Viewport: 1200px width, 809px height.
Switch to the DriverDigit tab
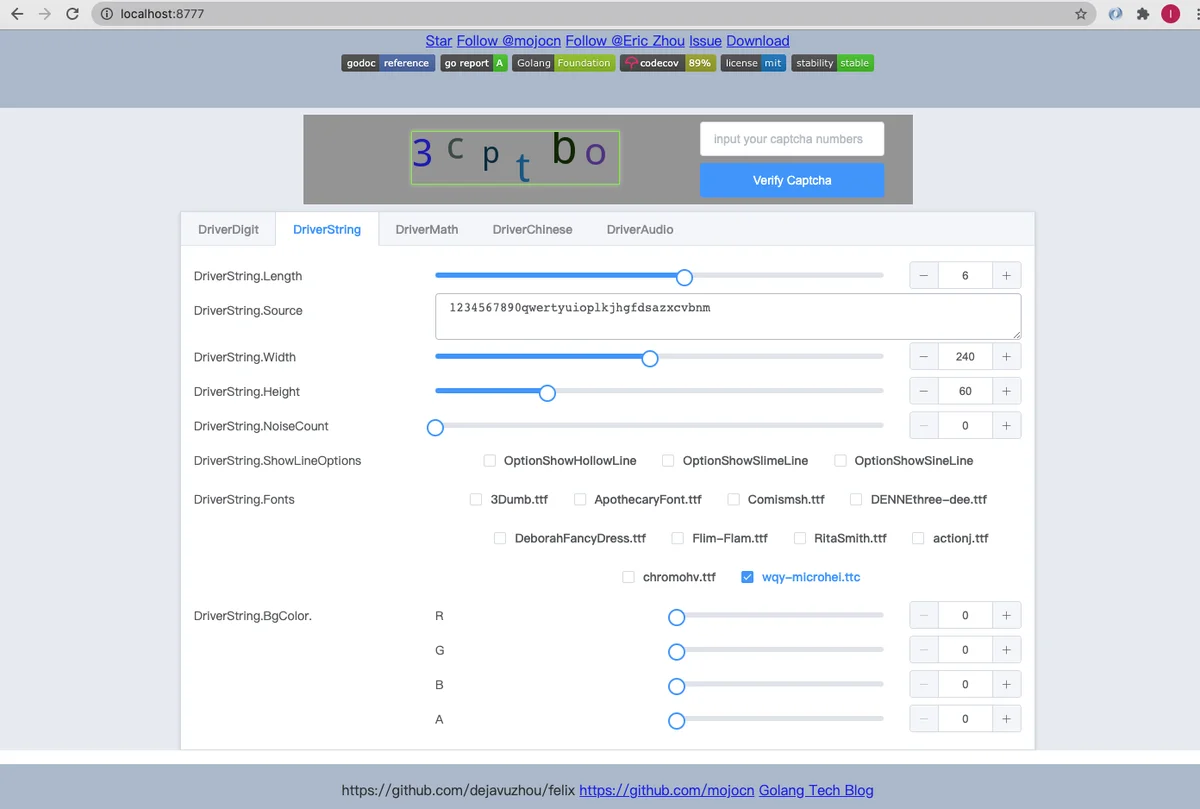pyautogui.click(x=228, y=229)
